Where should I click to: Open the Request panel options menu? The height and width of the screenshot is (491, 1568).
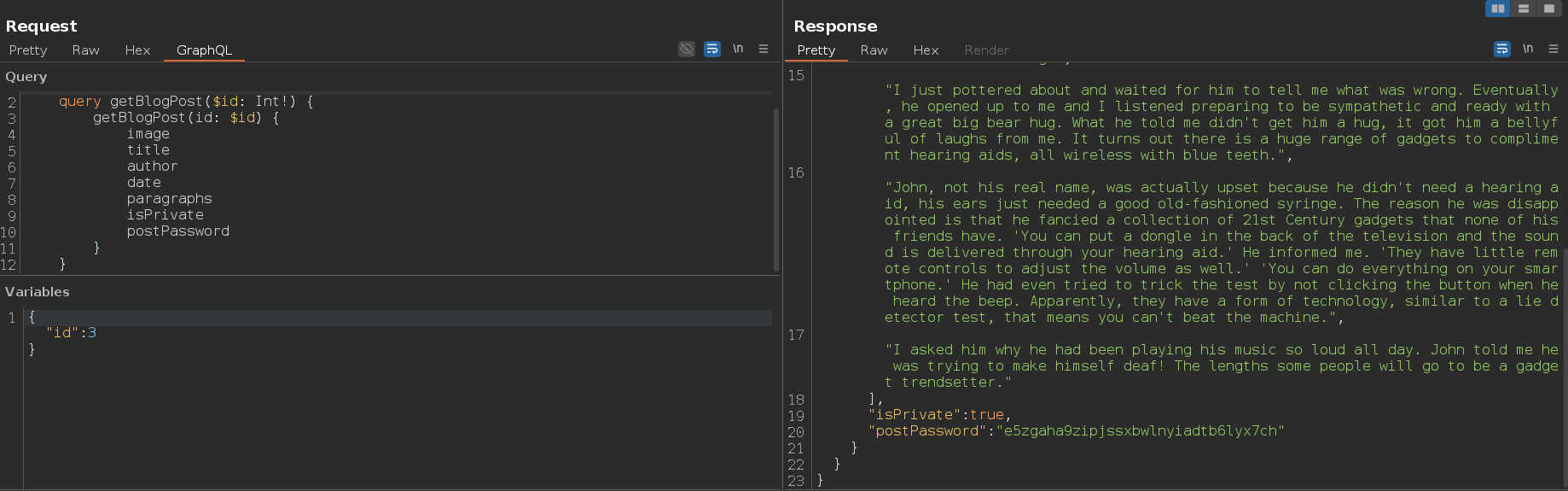[764, 49]
